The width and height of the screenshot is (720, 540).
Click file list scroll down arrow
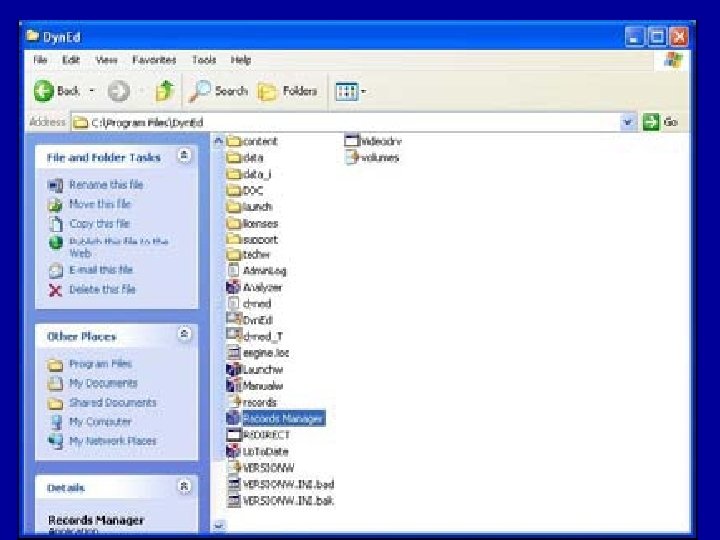point(219,524)
